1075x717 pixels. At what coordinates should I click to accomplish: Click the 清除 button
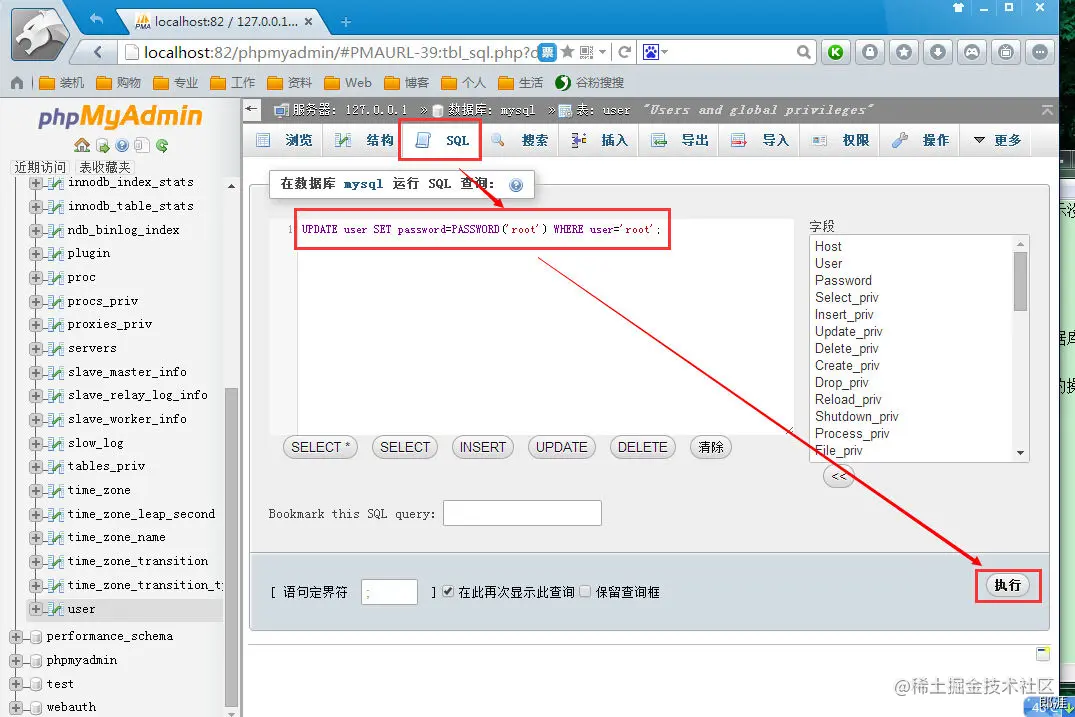(711, 448)
